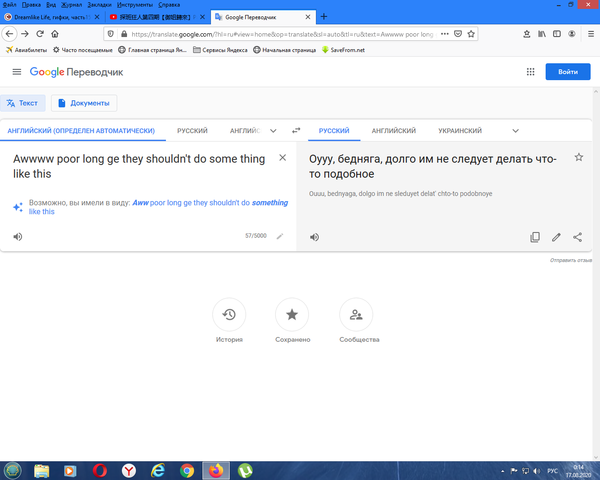Viewport: 600px width, 480px height.
Task: Select target language АНГЛИЙСКИЙ tab
Action: [x=394, y=131]
